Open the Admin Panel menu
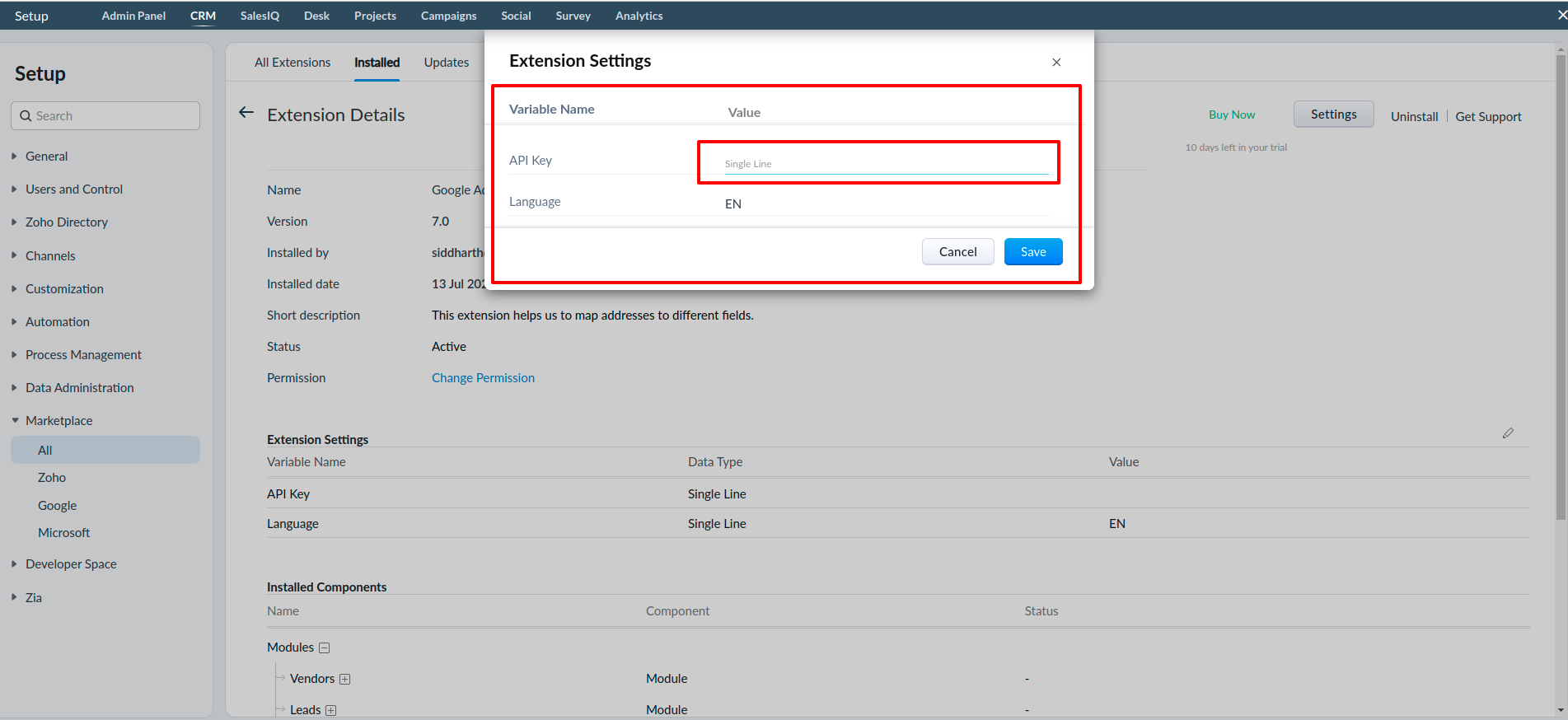The height and width of the screenshot is (720, 1568). pyautogui.click(x=133, y=16)
